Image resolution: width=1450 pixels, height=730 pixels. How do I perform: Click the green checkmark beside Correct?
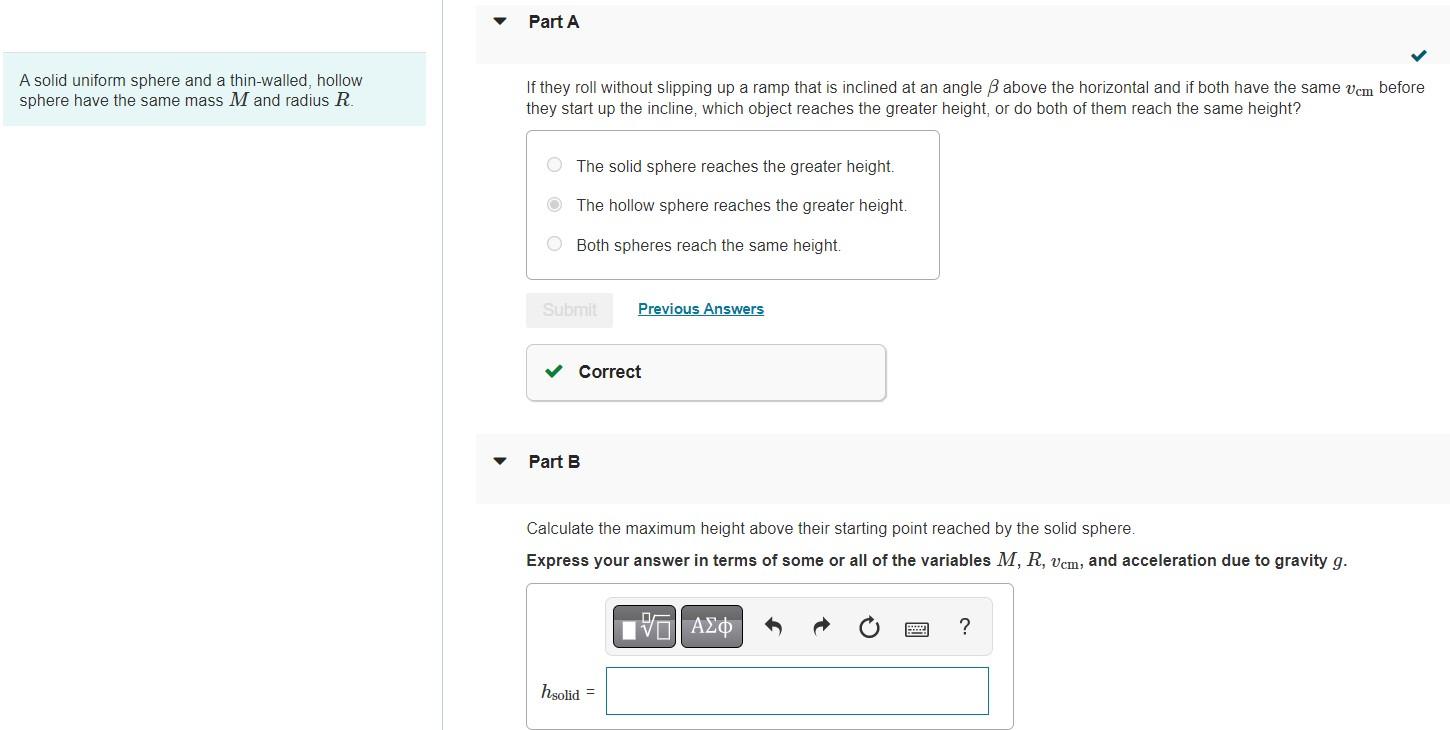pos(553,372)
